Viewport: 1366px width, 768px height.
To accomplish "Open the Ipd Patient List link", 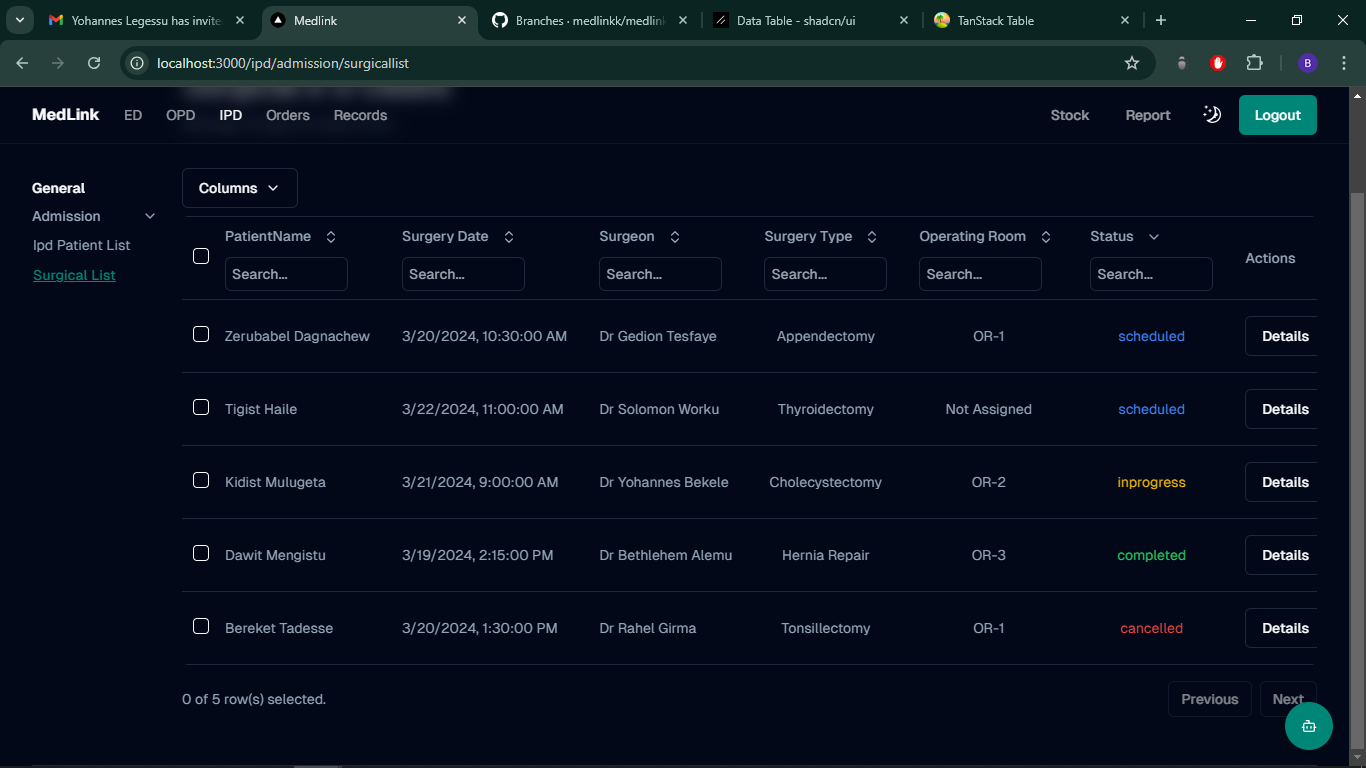I will 82,245.
